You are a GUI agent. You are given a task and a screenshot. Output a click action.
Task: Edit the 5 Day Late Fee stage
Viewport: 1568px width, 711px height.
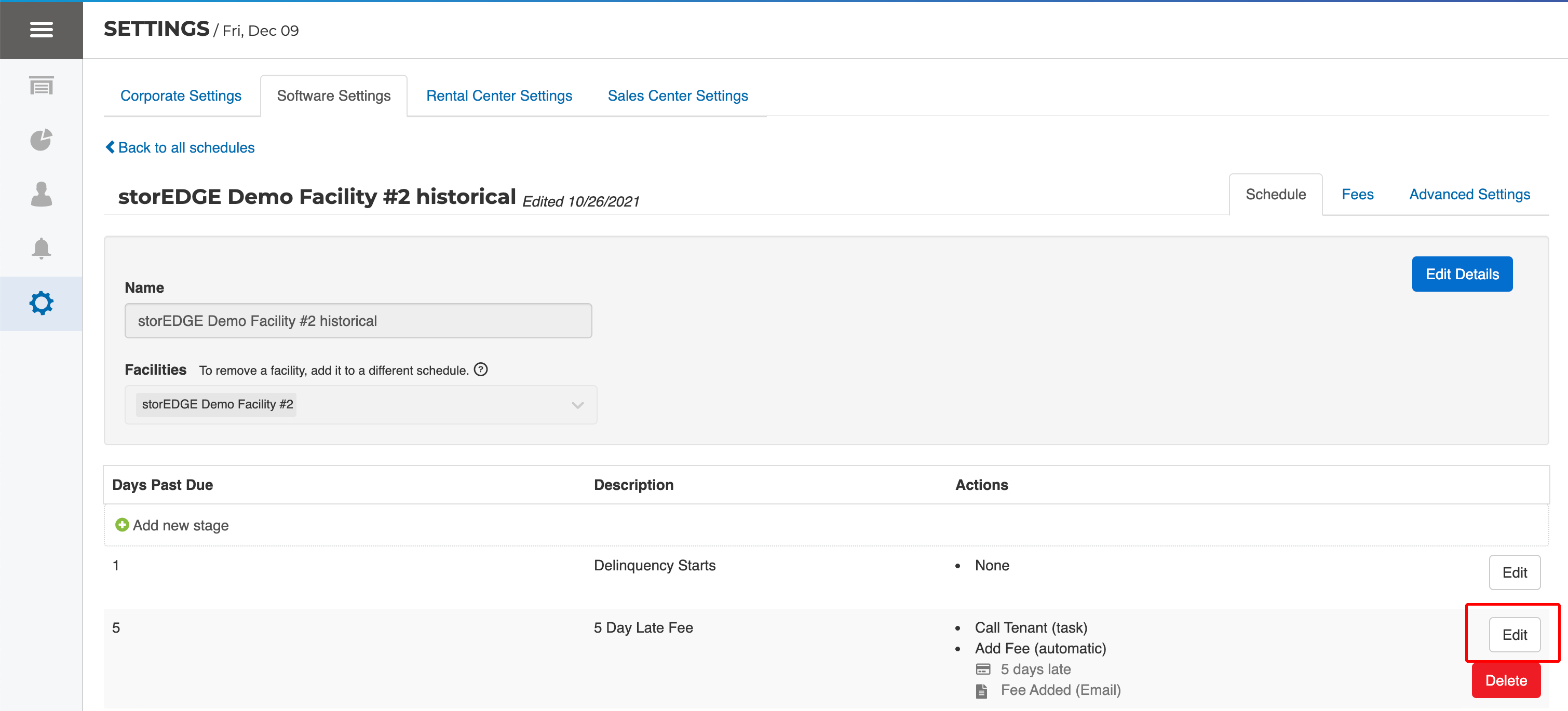tap(1515, 634)
